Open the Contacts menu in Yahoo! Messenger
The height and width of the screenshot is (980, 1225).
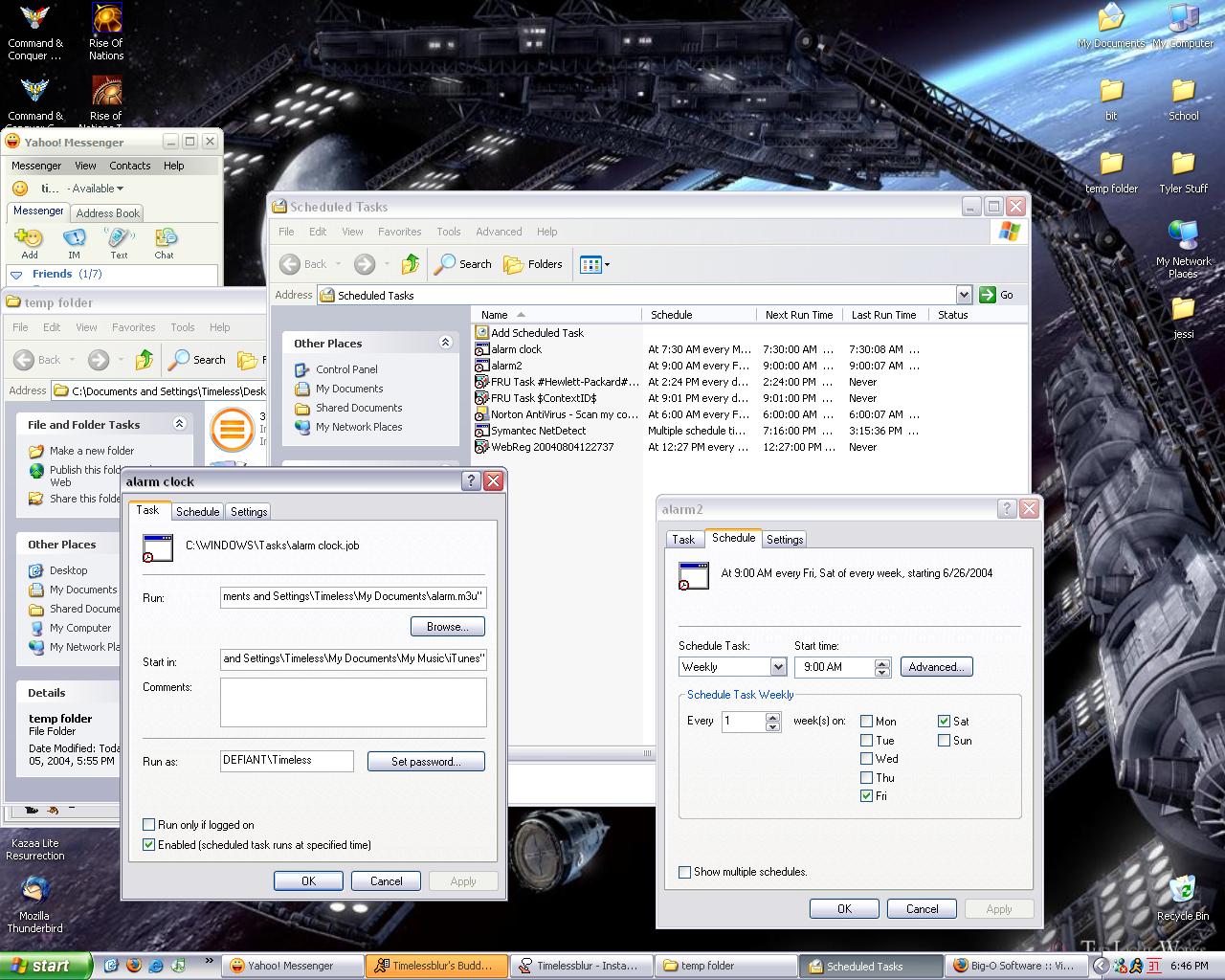(x=130, y=166)
